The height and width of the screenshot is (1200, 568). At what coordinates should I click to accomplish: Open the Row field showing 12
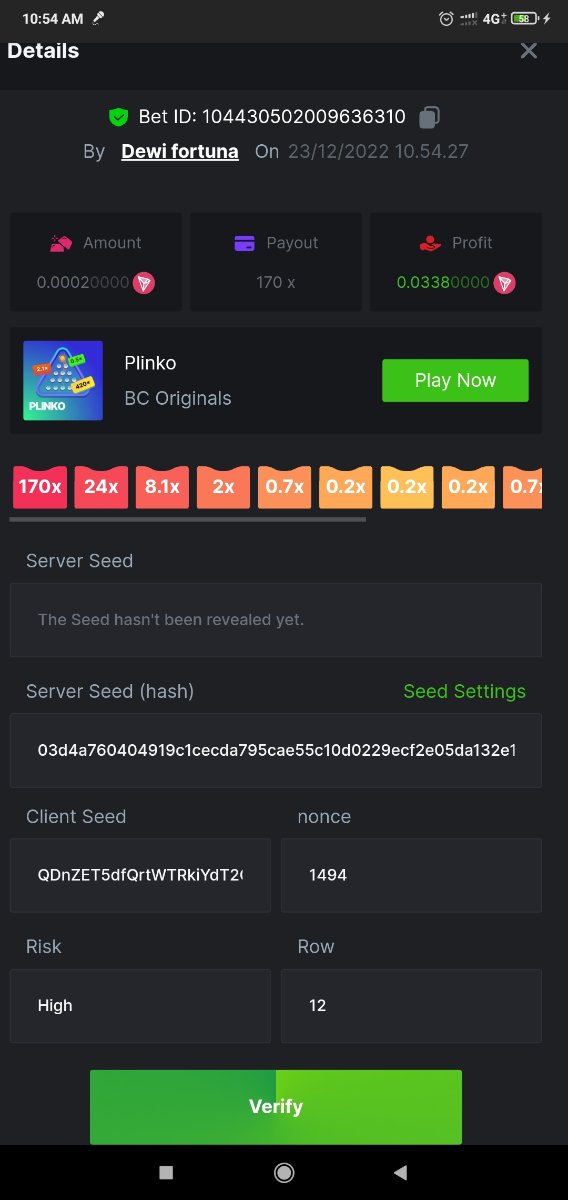(x=411, y=1006)
